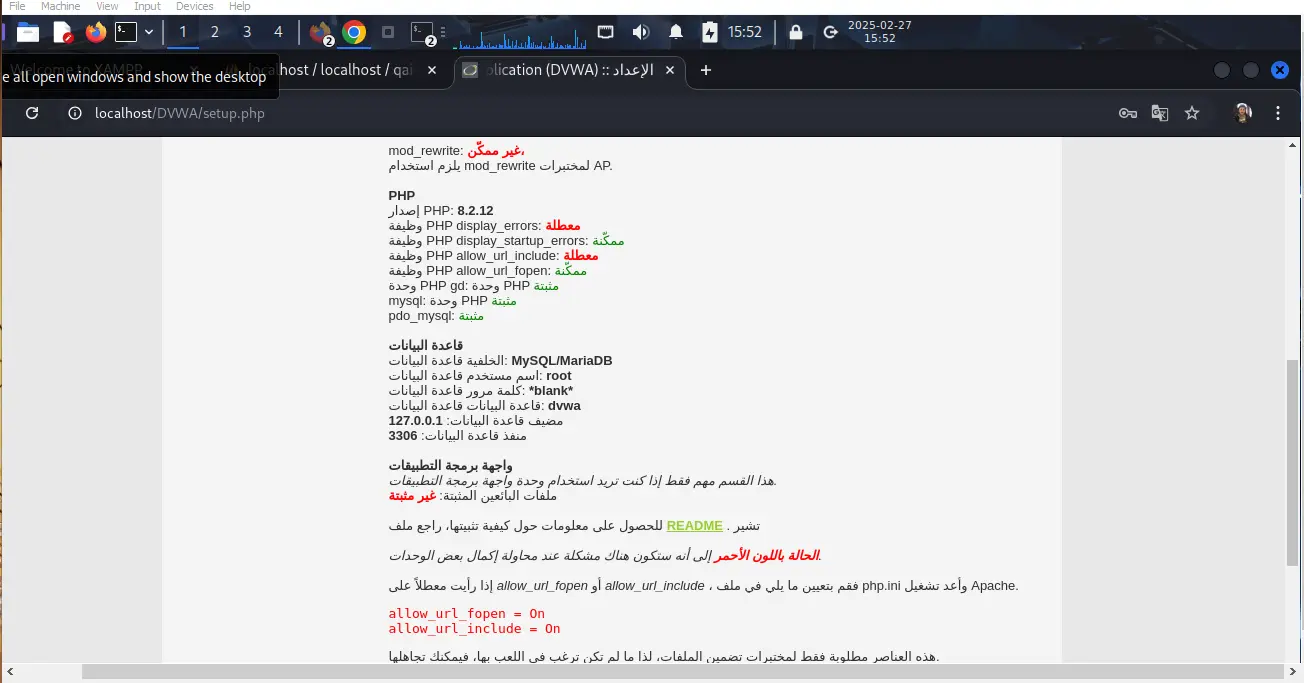
Task: Click the allow_url_include = On line
Action: pyautogui.click(x=475, y=628)
